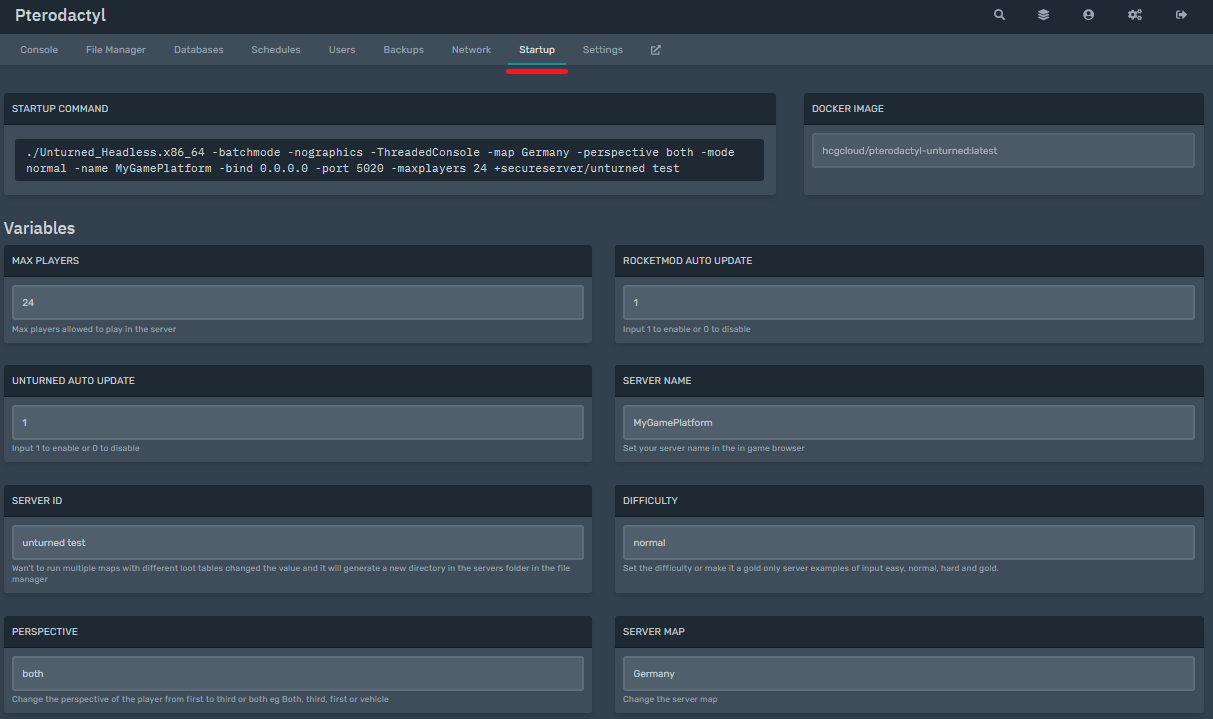Click the SERVER ID panel title
Screen dimensions: 1213x719
37,501
